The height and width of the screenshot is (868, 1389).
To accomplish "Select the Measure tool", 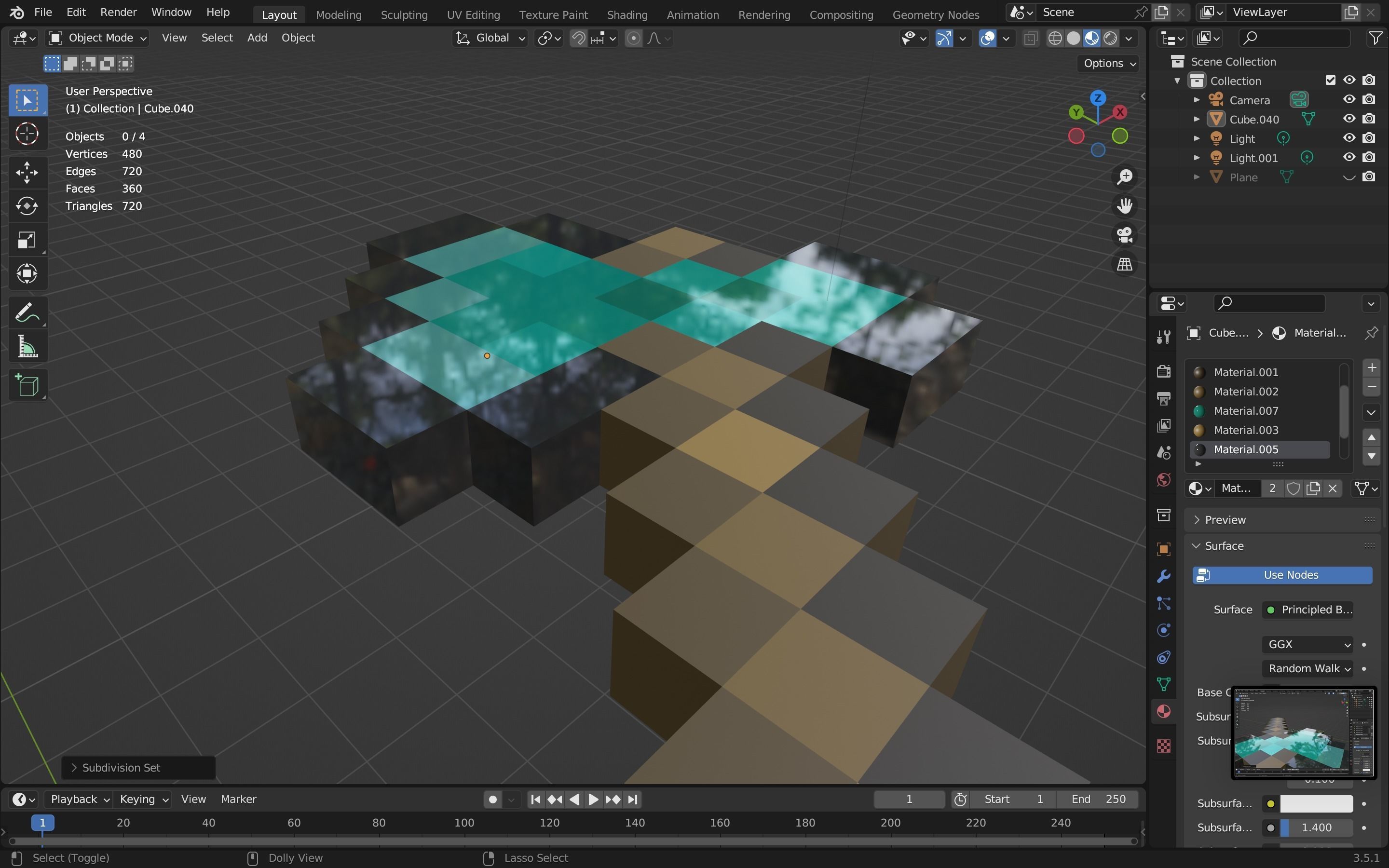I will click(27, 347).
